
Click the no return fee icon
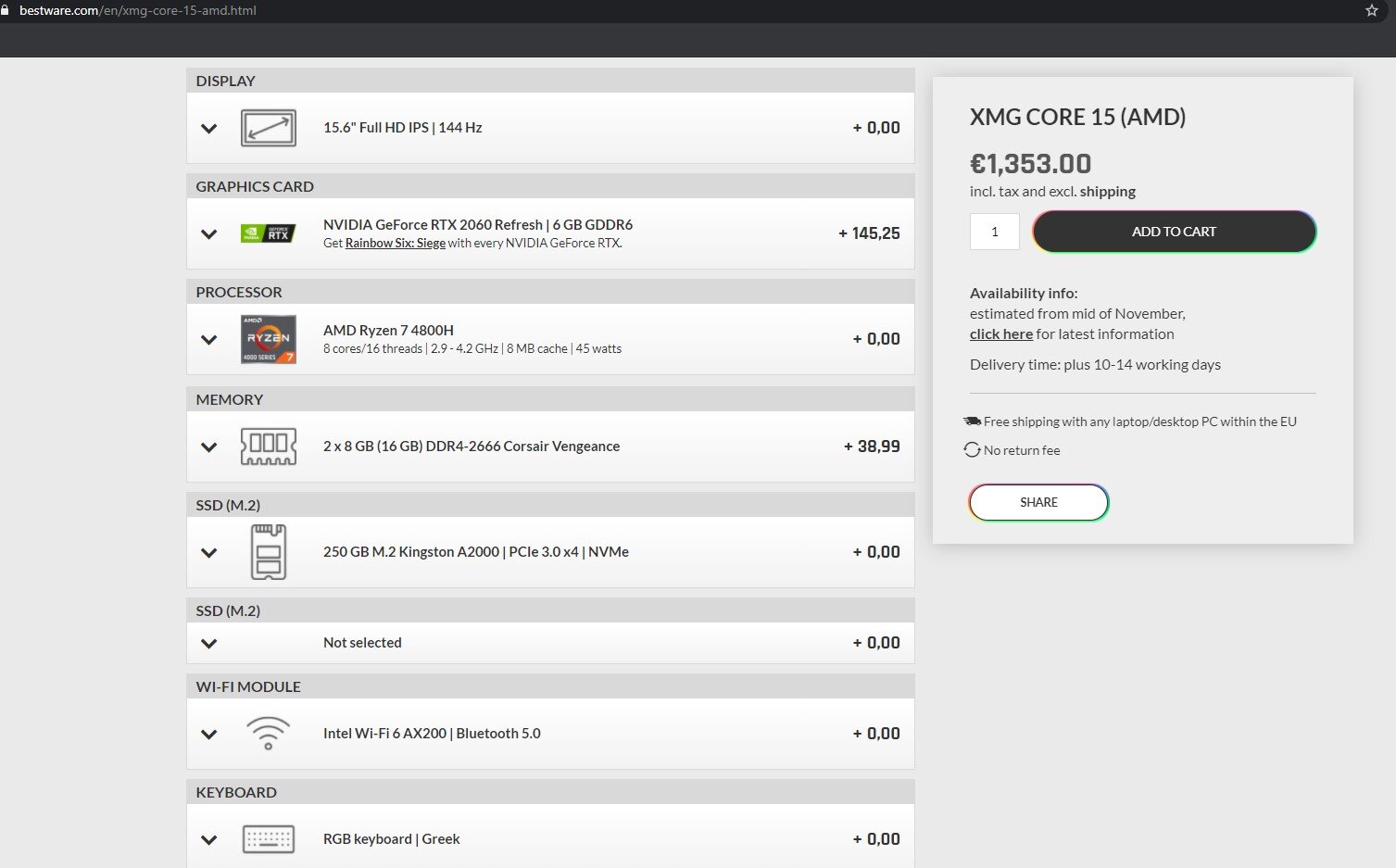click(972, 449)
